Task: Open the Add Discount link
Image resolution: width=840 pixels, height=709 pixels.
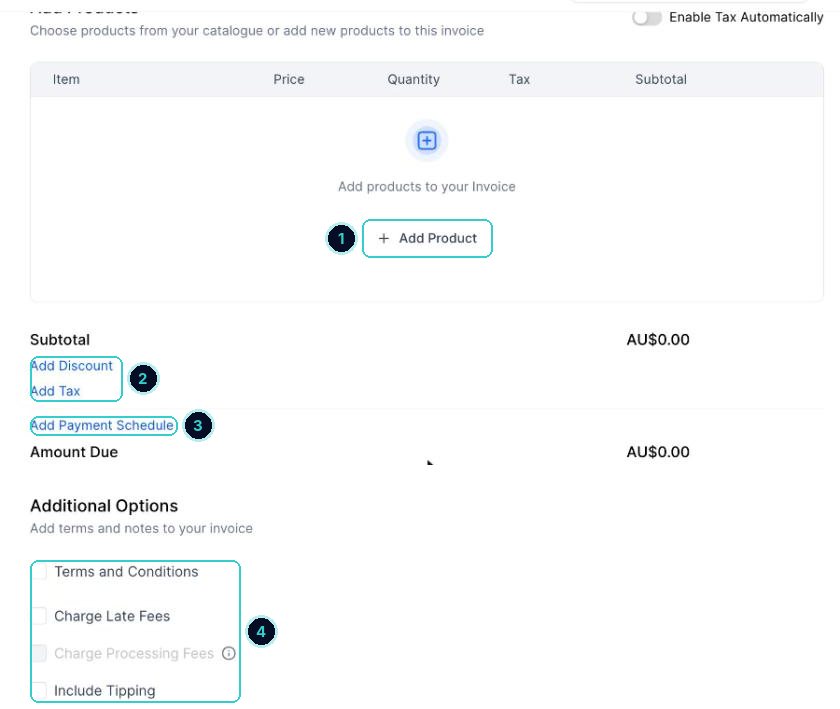Action: point(72,366)
